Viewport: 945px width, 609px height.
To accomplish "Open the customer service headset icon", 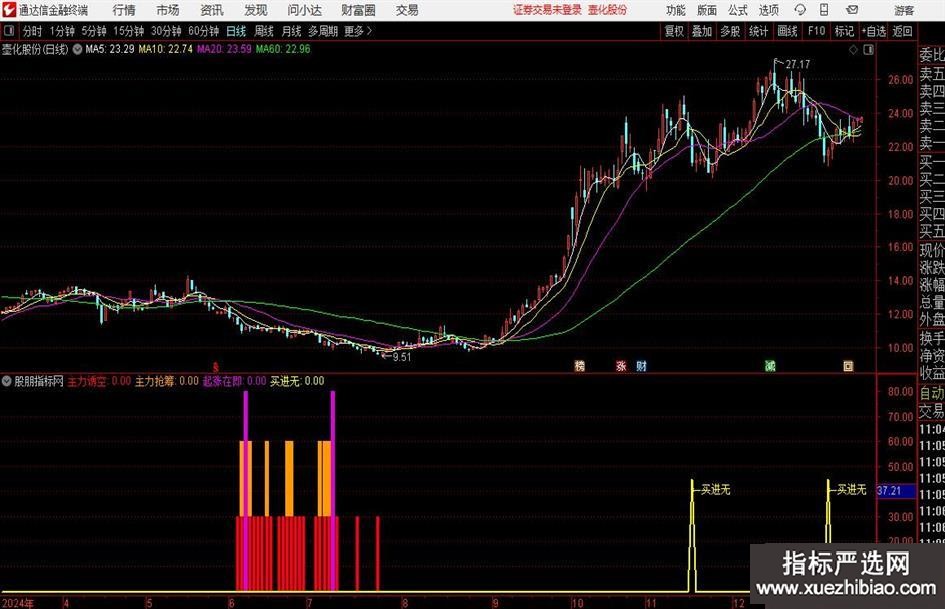I will tap(800, 10).
